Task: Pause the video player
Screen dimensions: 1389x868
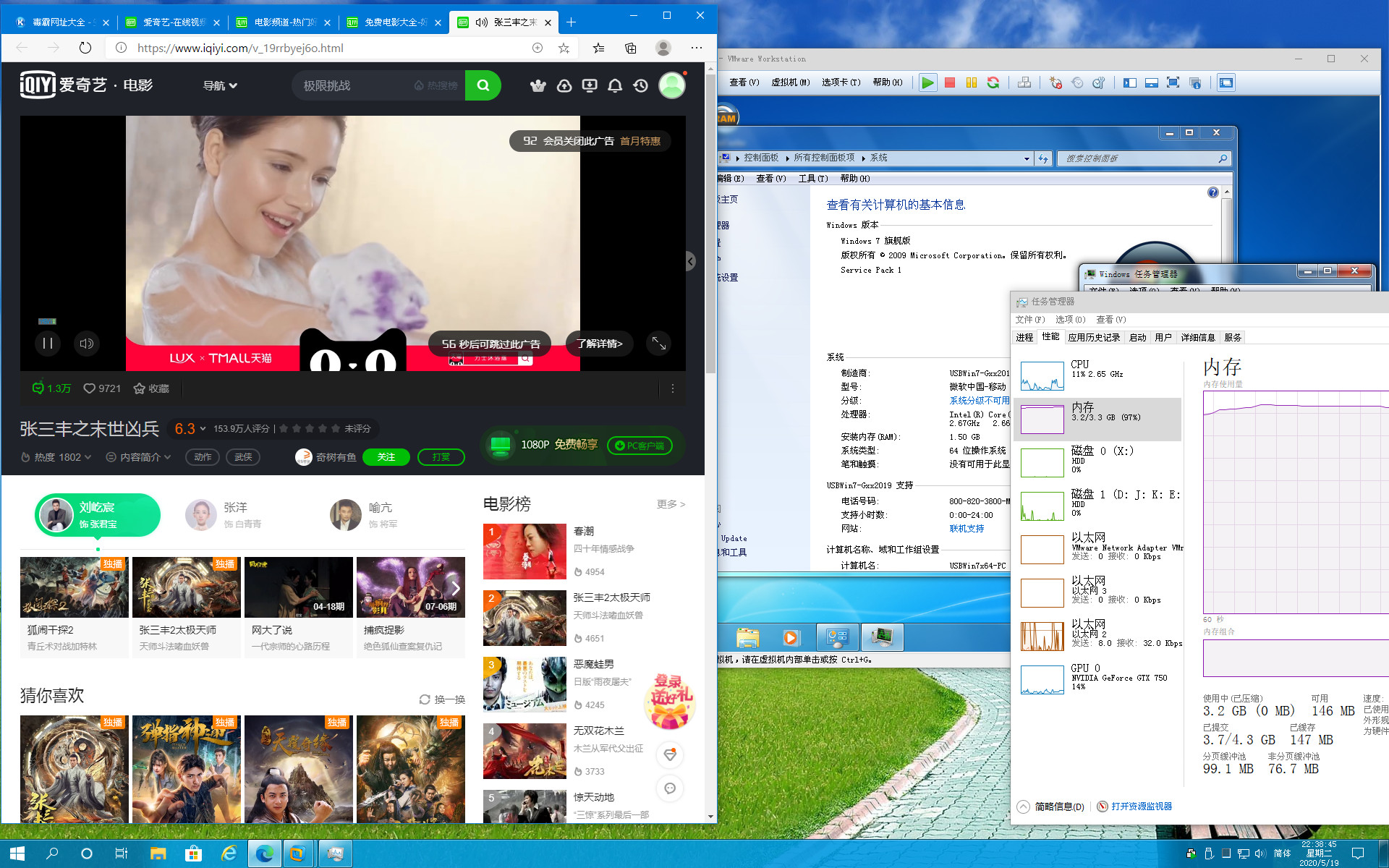Action: click(x=47, y=344)
